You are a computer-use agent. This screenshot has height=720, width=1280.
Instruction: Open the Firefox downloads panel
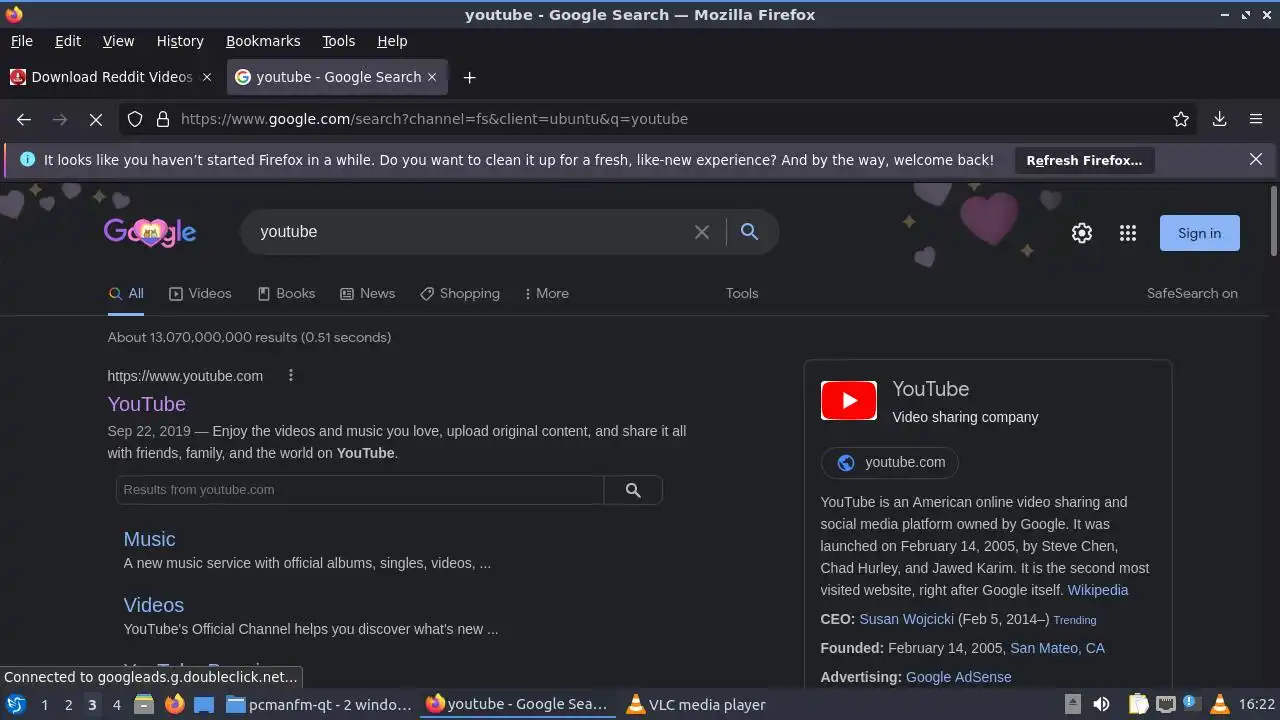[1220, 119]
